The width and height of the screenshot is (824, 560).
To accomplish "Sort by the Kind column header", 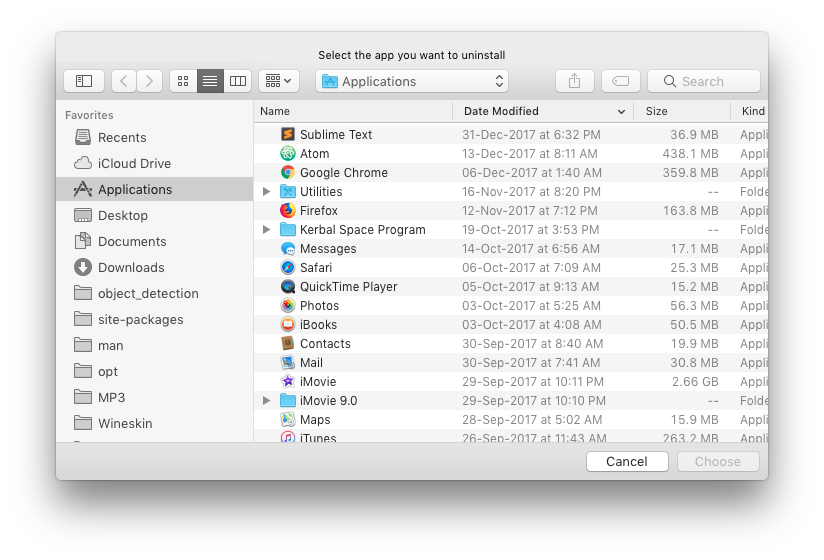I will click(x=750, y=111).
